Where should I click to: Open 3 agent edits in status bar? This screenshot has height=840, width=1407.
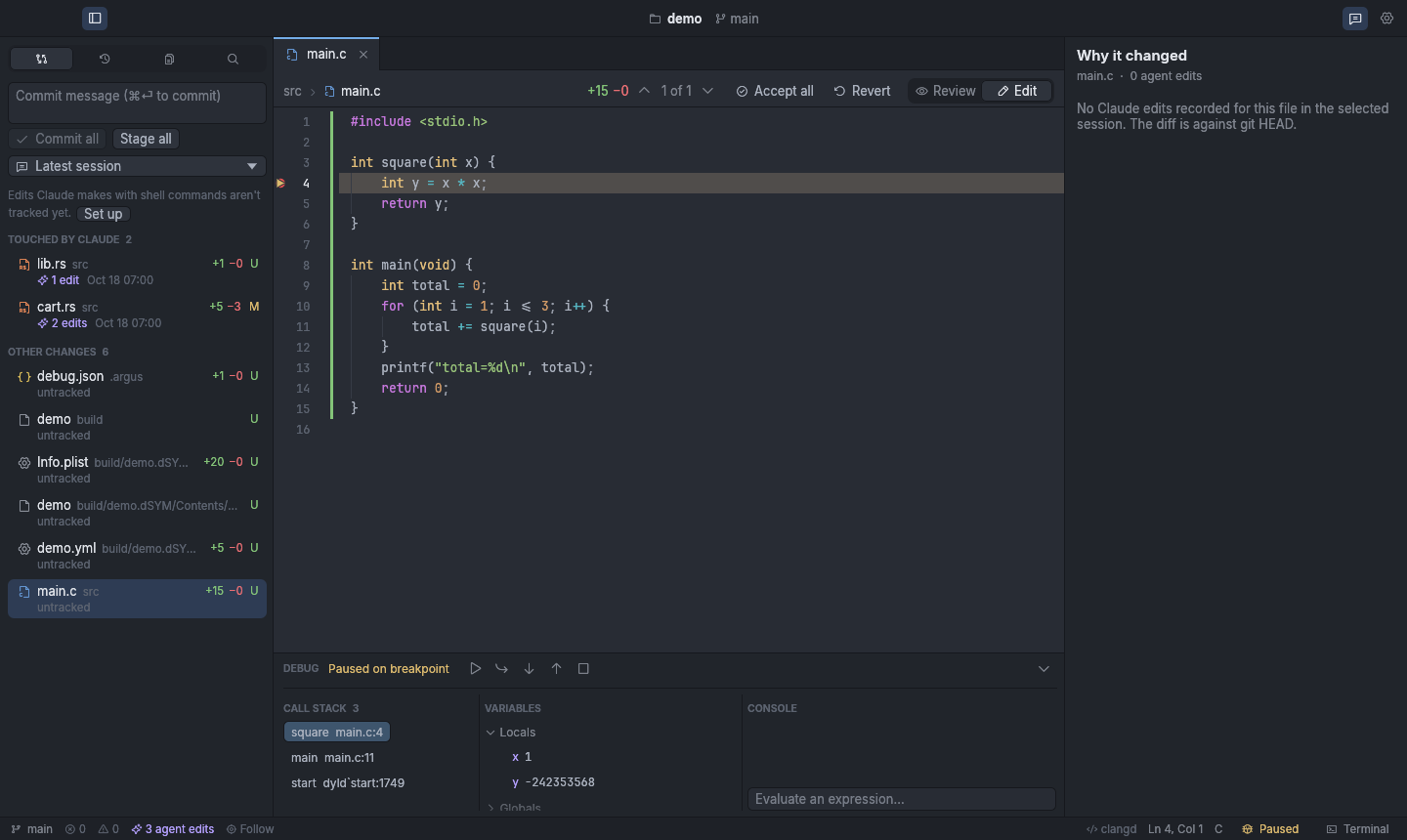pos(173,829)
